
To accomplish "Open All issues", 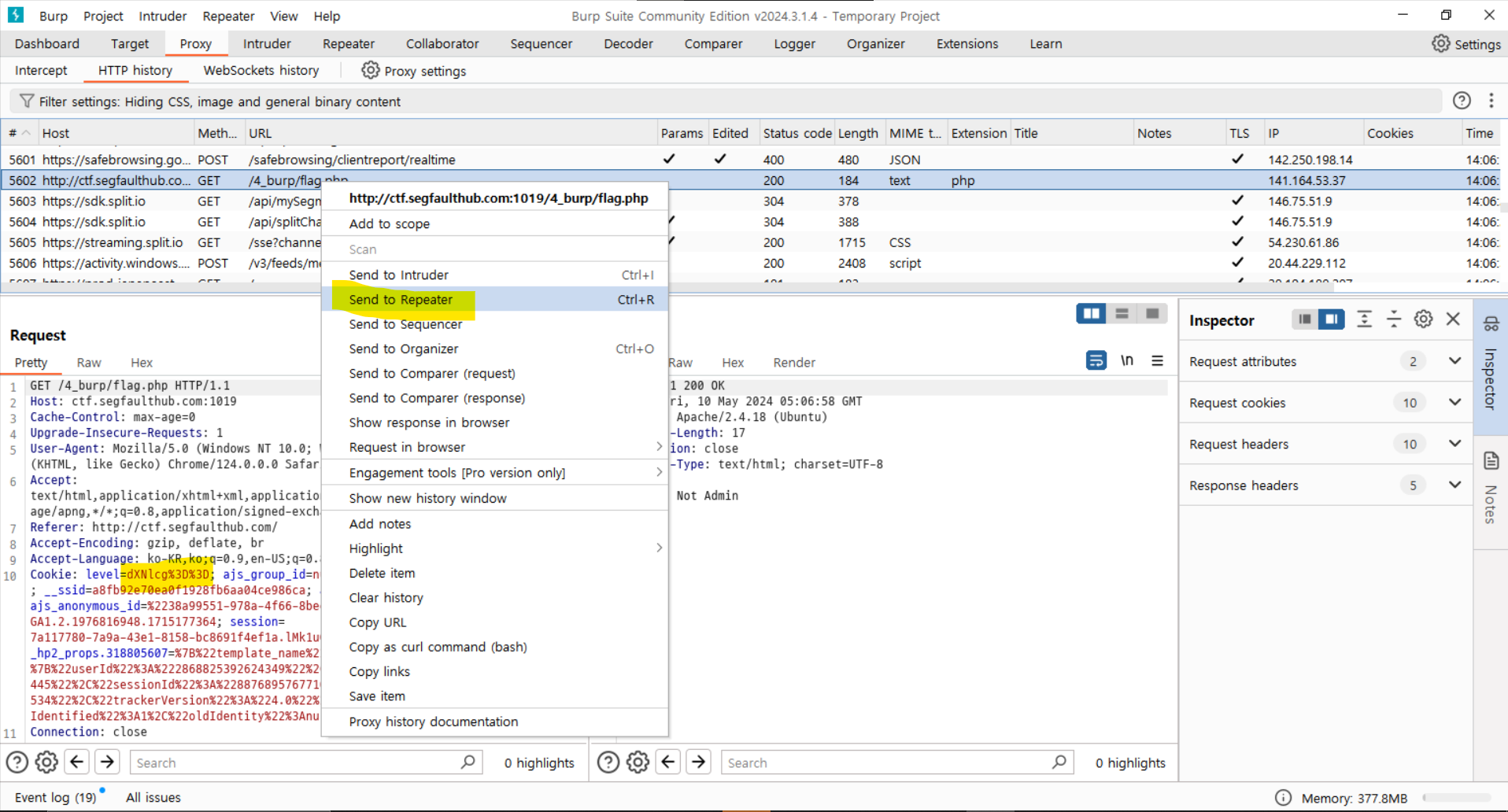I will pyautogui.click(x=153, y=797).
